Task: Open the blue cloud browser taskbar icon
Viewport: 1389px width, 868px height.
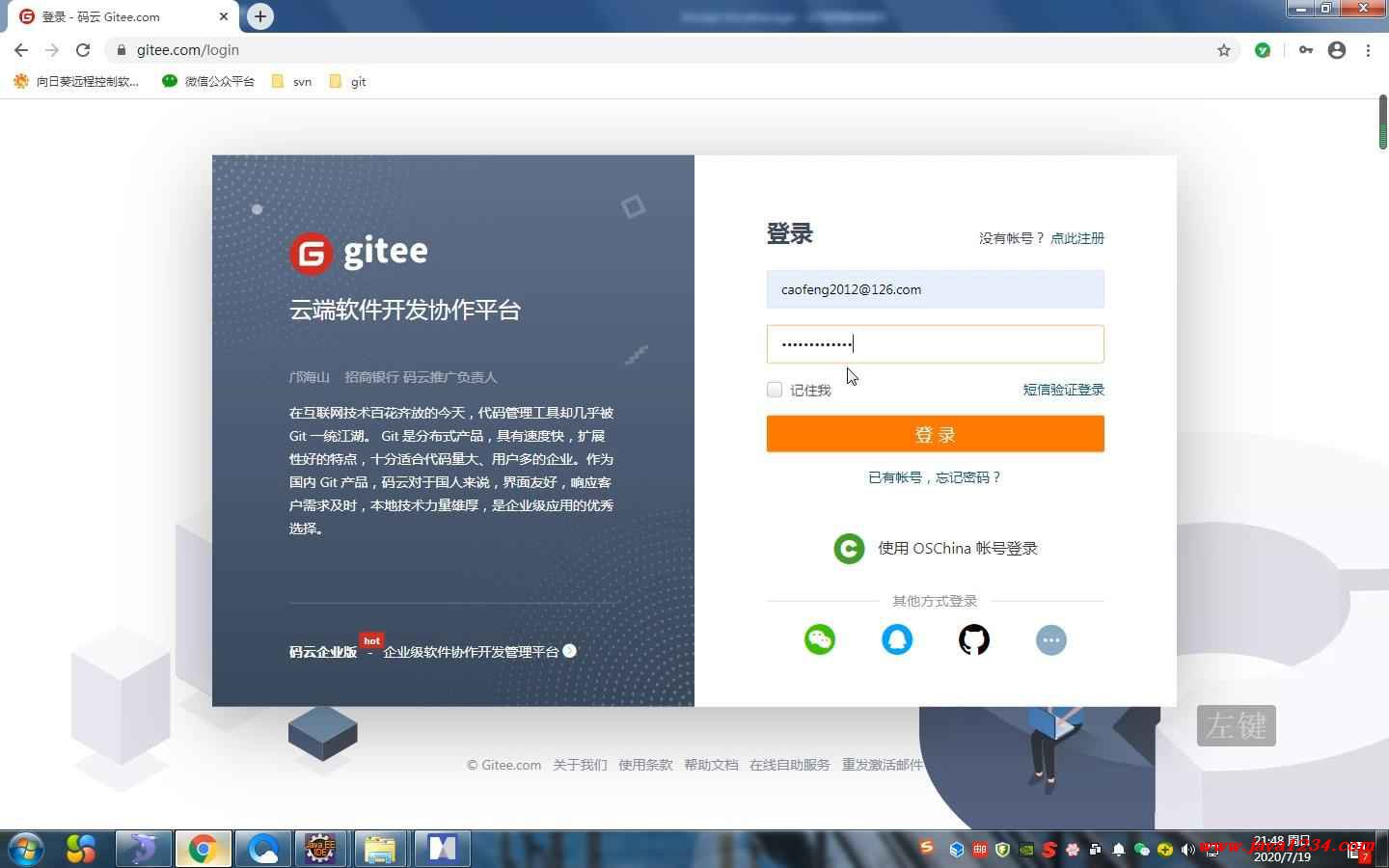Action: 262,849
